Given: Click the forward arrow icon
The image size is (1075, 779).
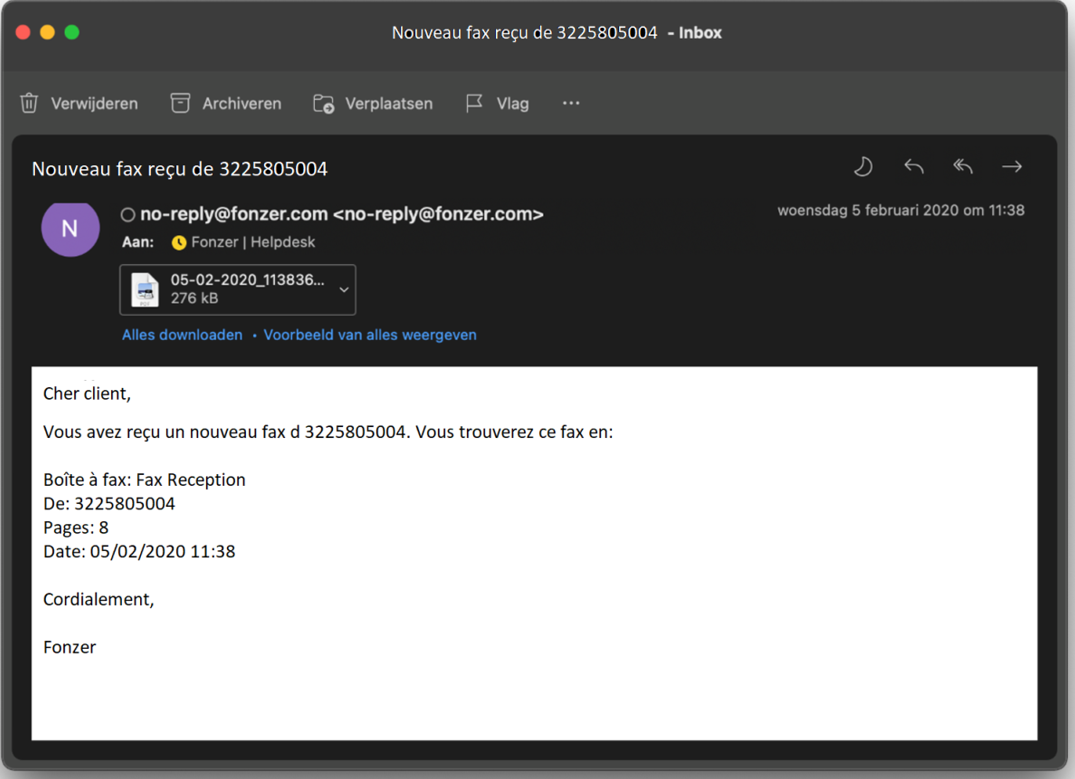Looking at the screenshot, I should (1012, 167).
